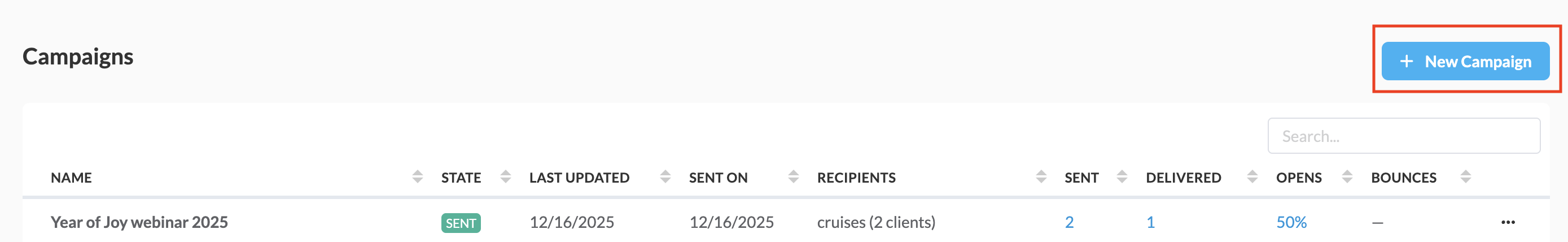Viewport: 1568px width, 242px height.
Task: Click the plus icon in New Campaign
Action: click(x=1406, y=62)
